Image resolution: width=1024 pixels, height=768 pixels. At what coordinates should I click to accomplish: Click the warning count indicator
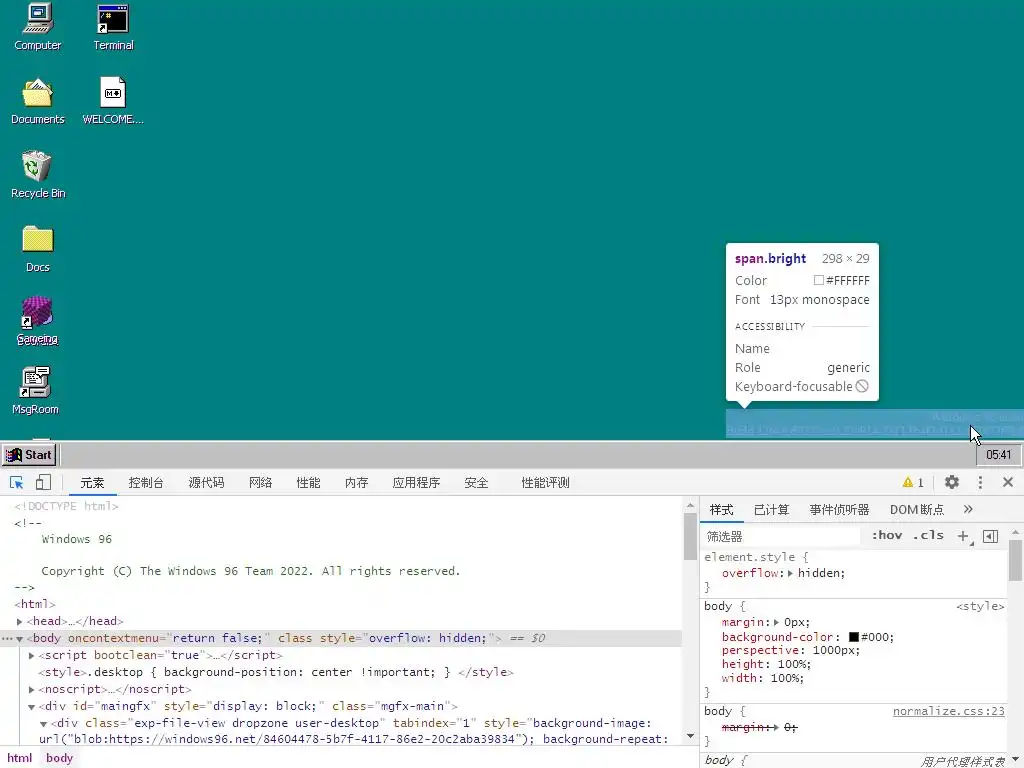coord(913,483)
